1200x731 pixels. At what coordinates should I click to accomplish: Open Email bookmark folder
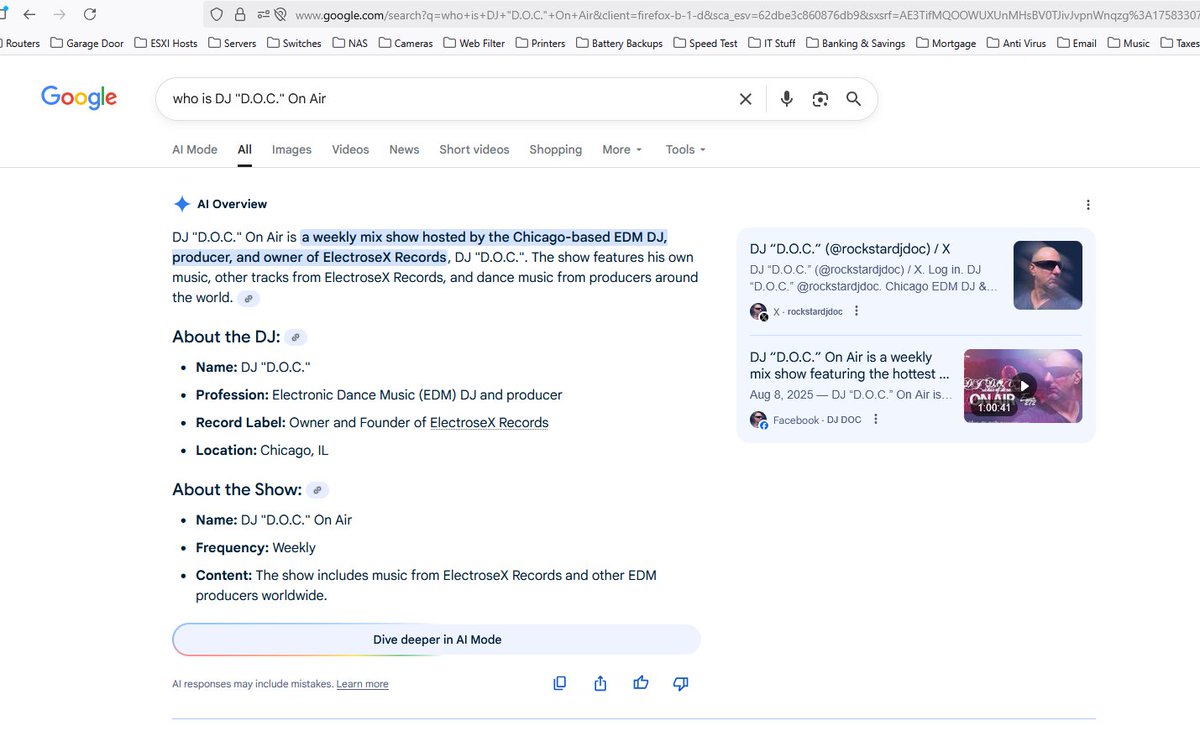coord(1077,43)
